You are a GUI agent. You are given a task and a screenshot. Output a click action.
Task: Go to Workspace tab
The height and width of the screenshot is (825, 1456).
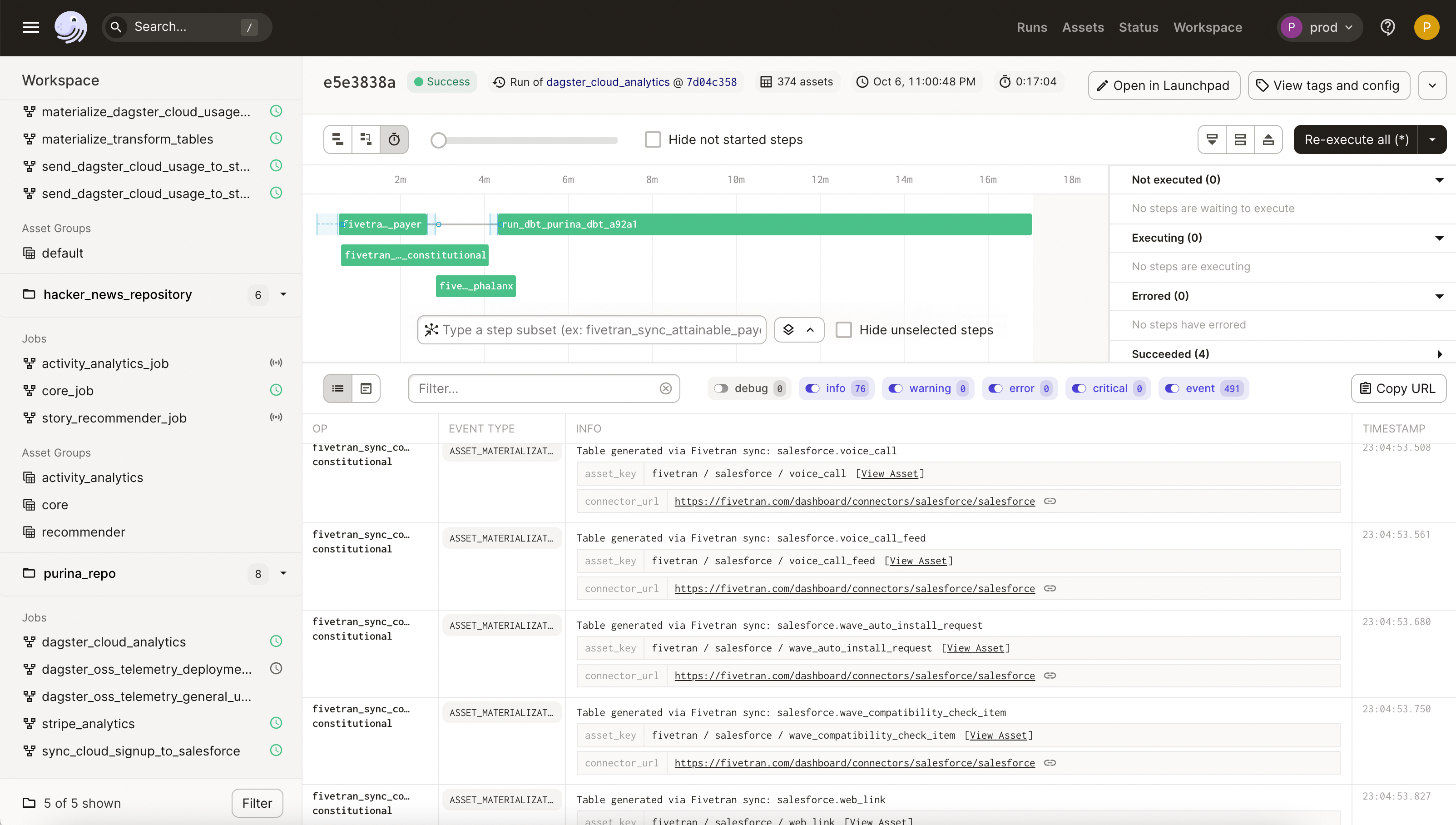coord(1208,27)
